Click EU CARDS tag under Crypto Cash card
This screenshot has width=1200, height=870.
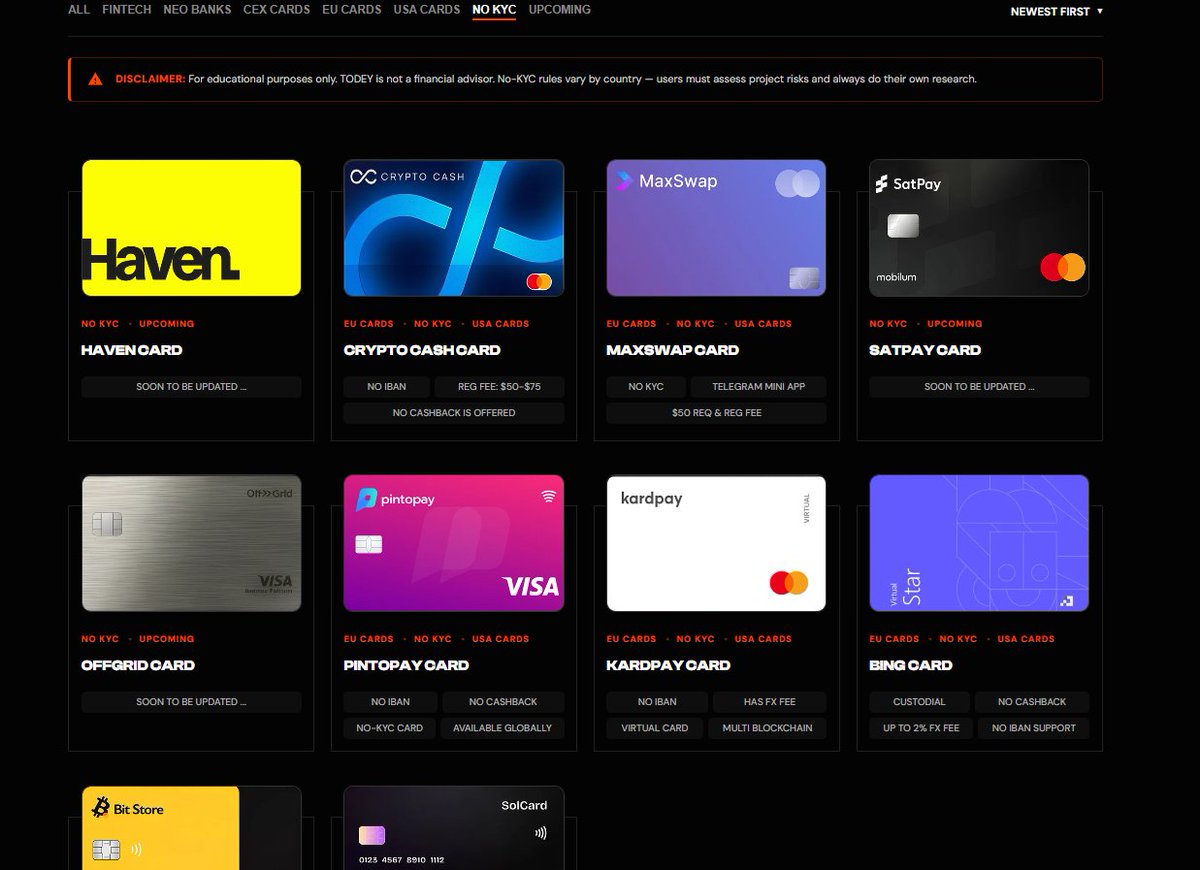pyautogui.click(x=369, y=324)
